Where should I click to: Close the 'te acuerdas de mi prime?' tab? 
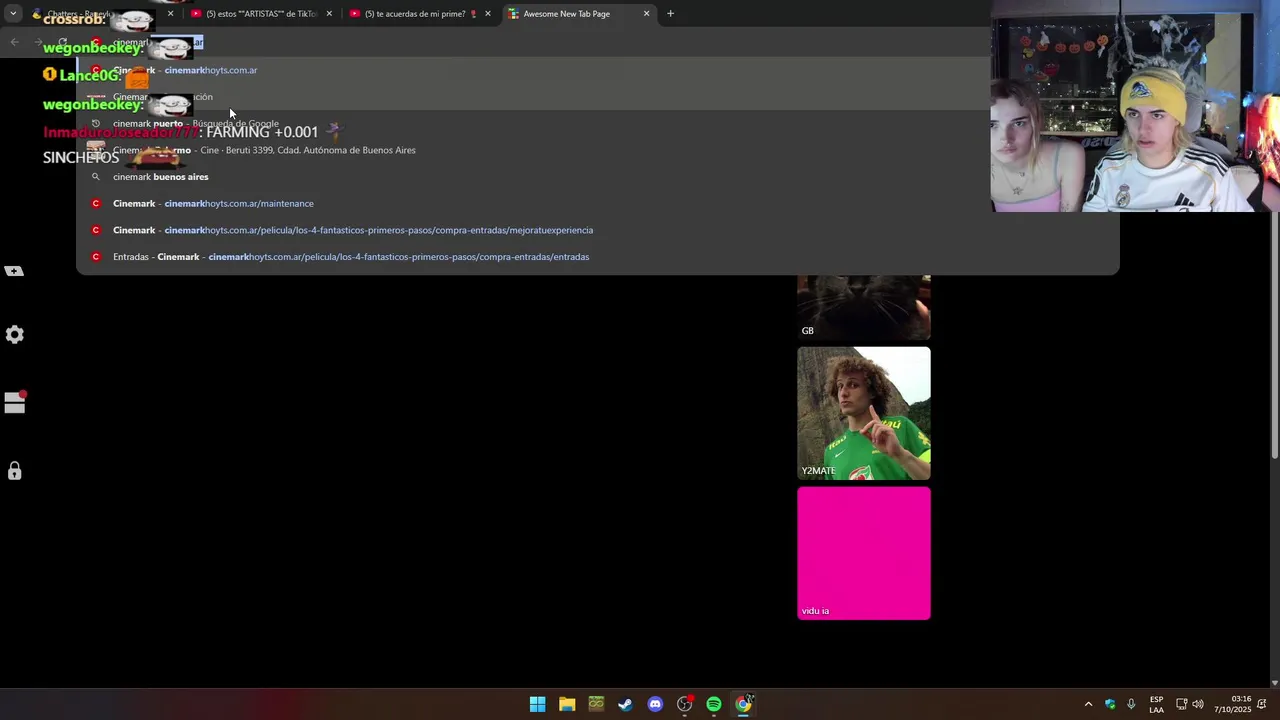[x=488, y=14]
